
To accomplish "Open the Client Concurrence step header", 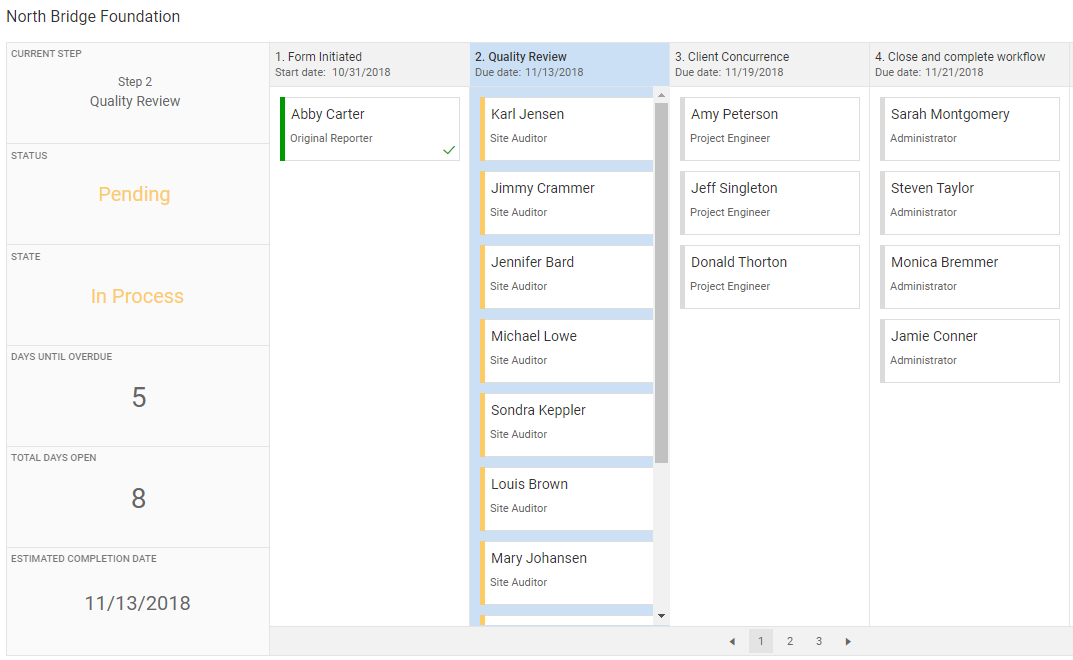I will coord(769,64).
